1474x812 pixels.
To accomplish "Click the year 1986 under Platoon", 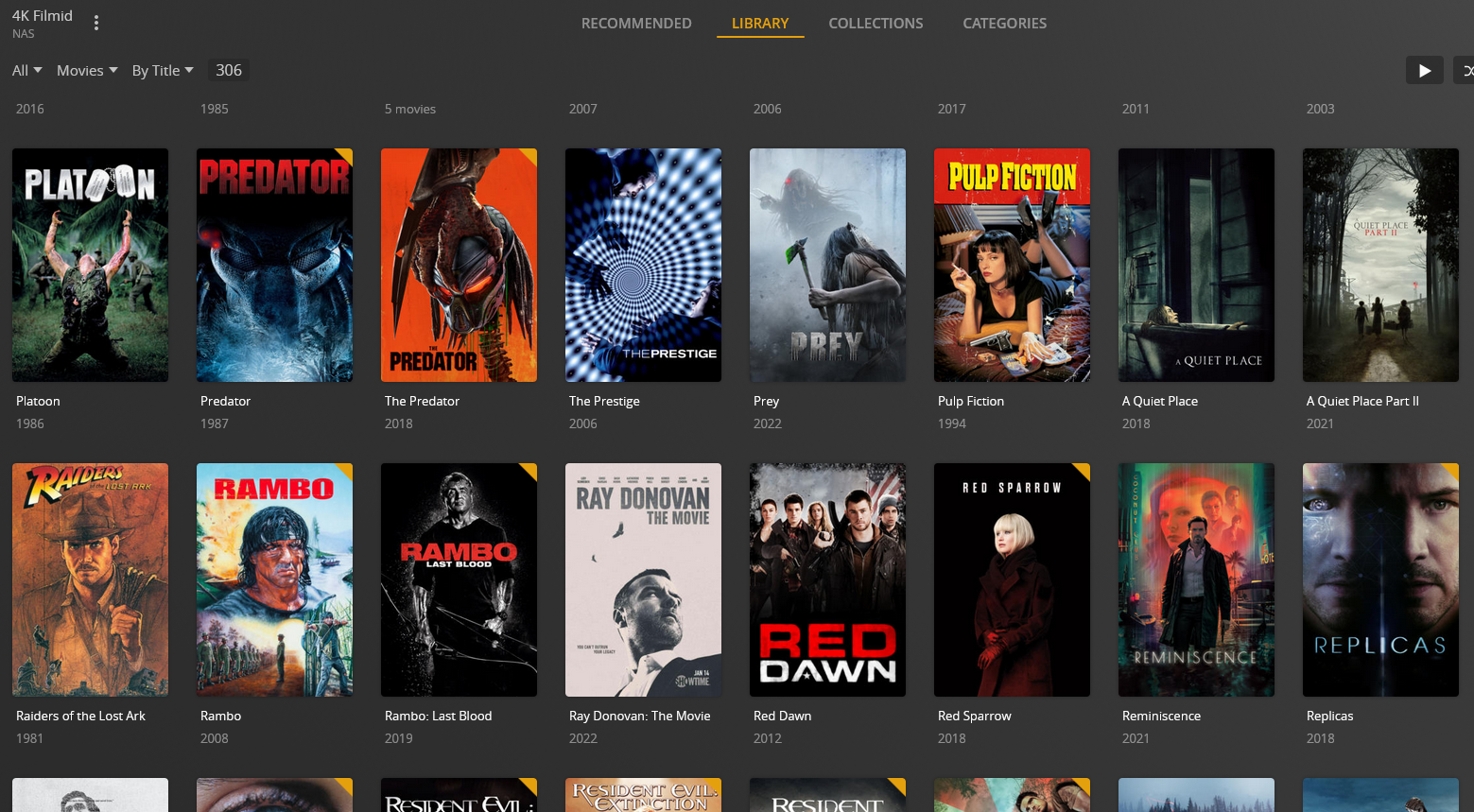I will tap(29, 423).
